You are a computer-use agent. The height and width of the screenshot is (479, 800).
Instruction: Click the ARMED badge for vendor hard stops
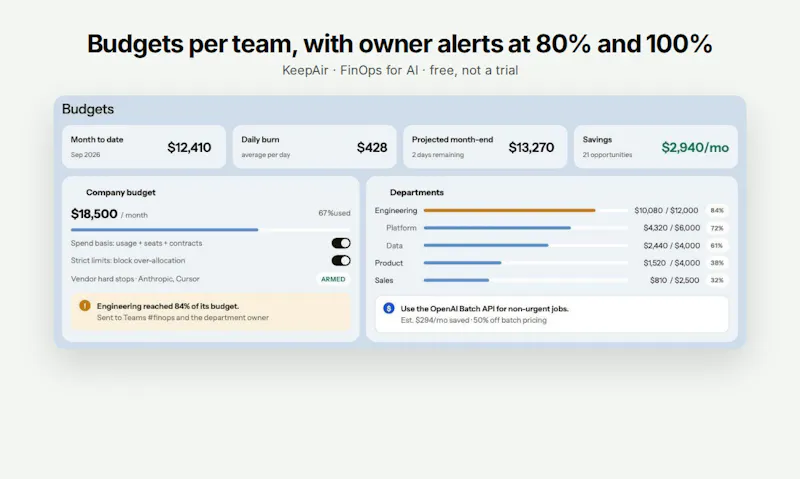333,279
